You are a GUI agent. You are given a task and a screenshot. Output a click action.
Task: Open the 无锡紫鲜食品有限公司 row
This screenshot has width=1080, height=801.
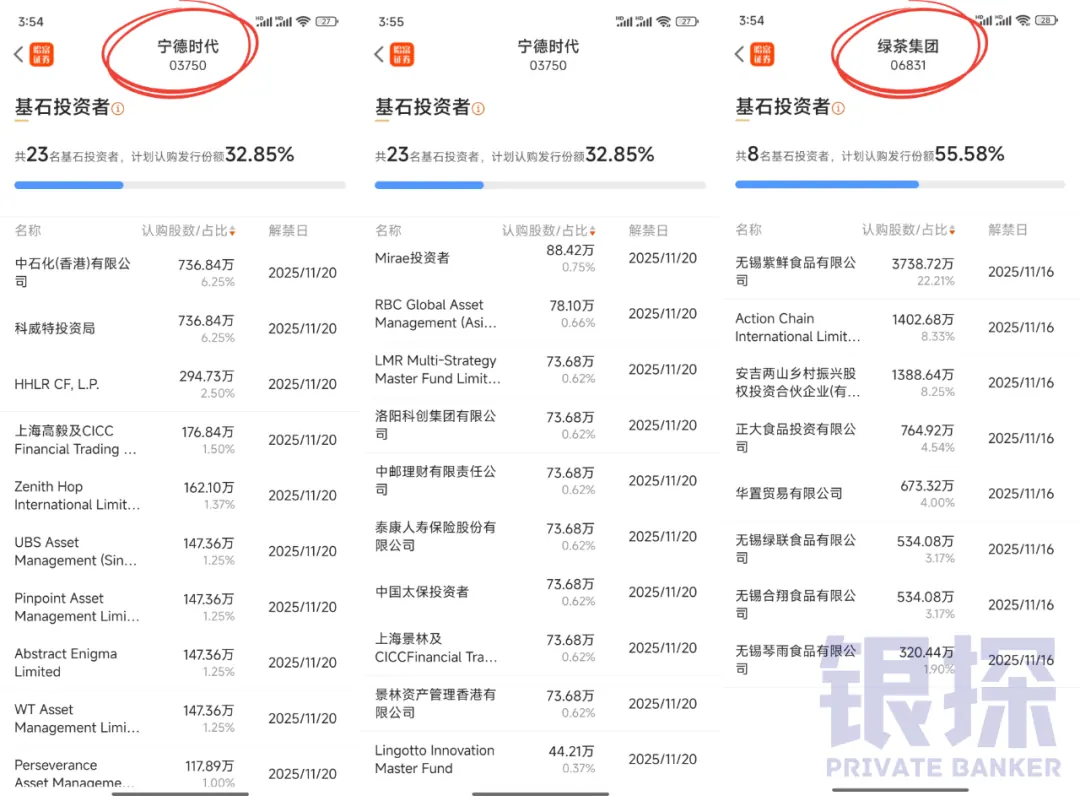900,271
